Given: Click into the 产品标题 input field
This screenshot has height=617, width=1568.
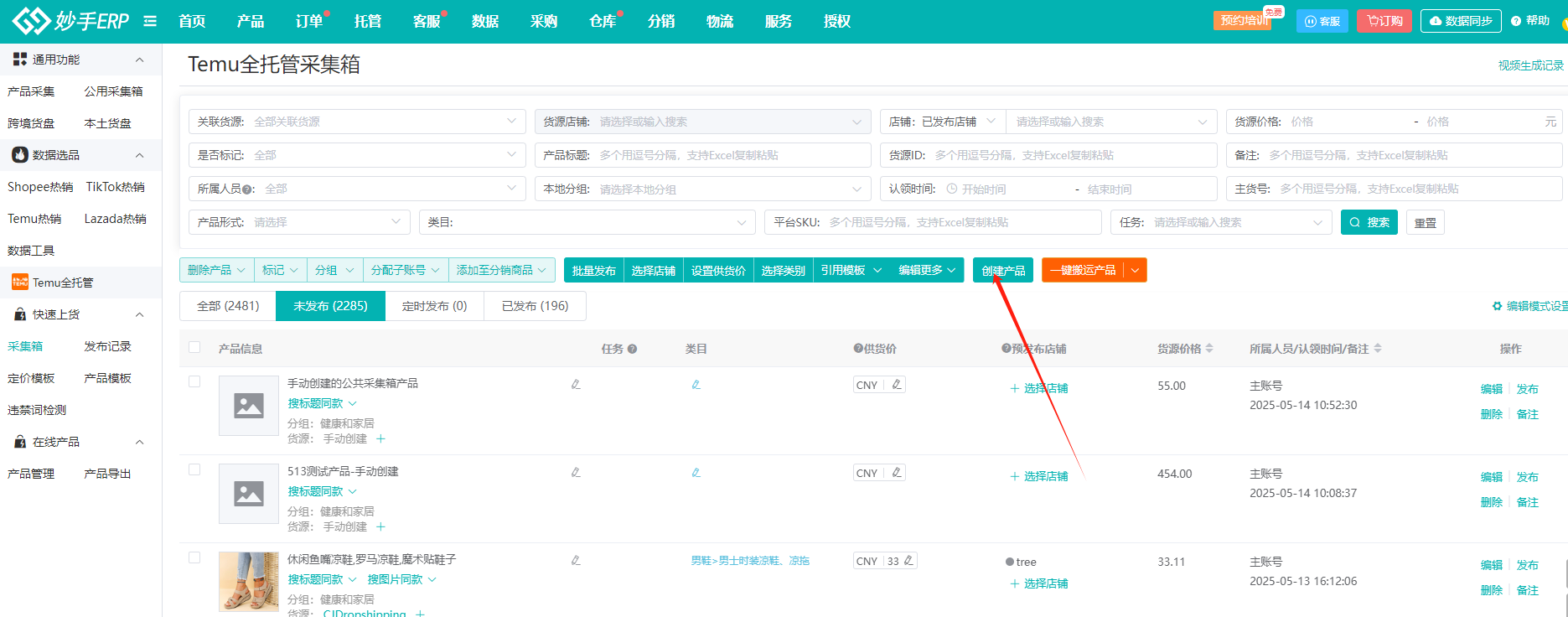Looking at the screenshot, I should pyautogui.click(x=703, y=155).
